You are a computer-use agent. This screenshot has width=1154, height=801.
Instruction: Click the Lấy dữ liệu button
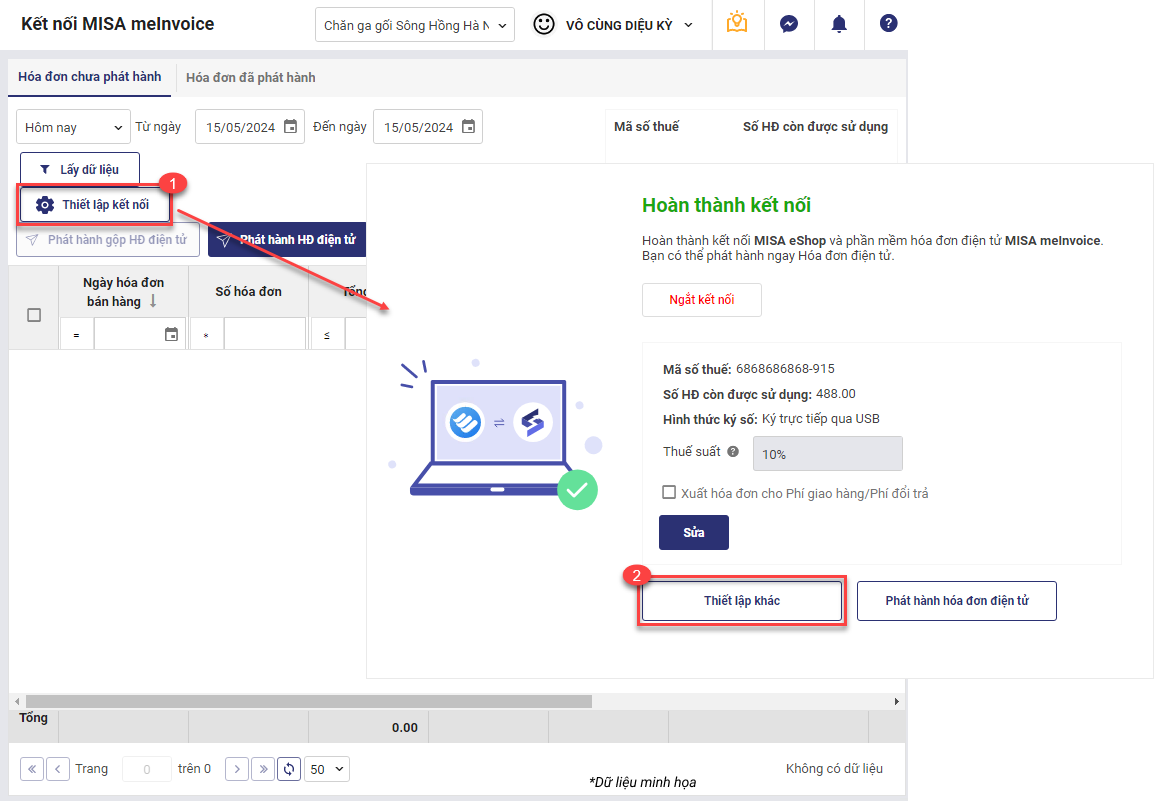point(79,169)
